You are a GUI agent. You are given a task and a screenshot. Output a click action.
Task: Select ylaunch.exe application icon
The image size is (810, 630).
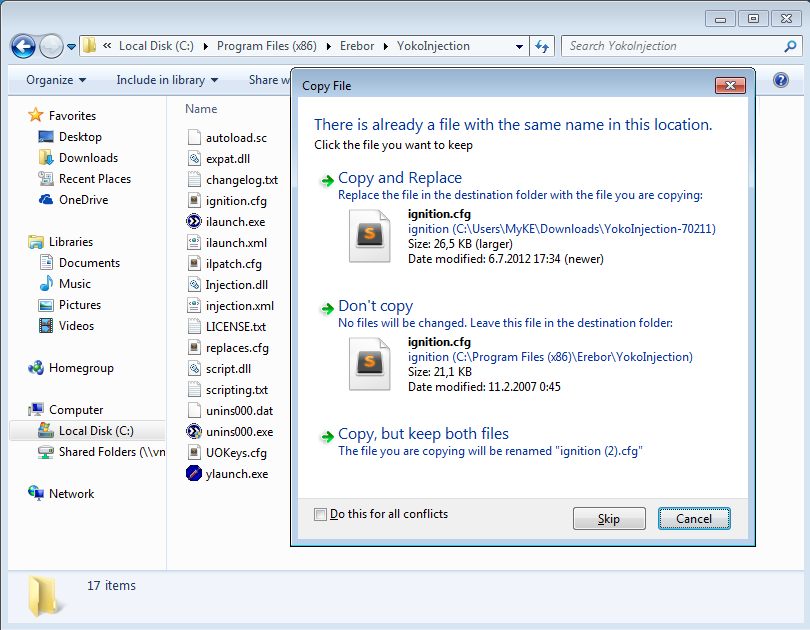(194, 474)
